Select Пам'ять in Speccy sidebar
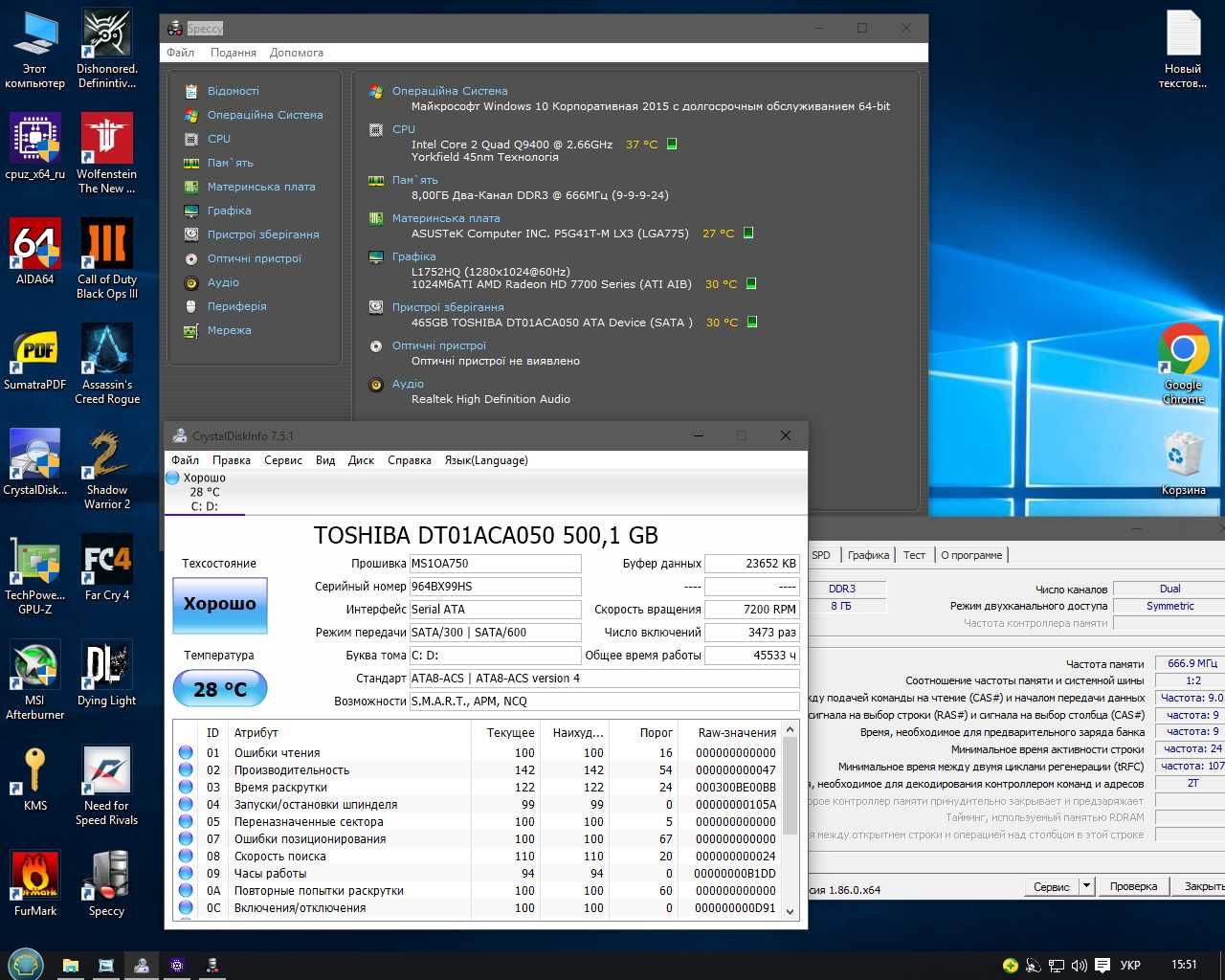Viewport: 1225px width, 980px height. click(x=230, y=163)
